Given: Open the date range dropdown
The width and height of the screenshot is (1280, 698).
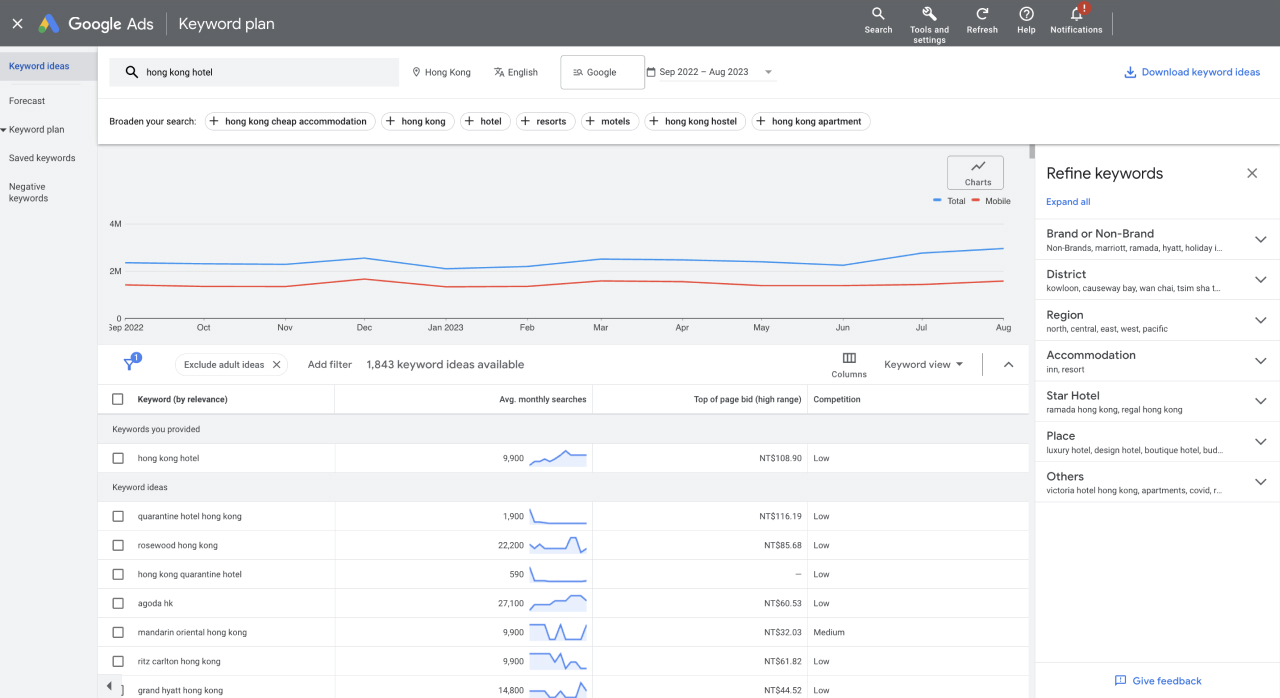Looking at the screenshot, I should coord(711,72).
